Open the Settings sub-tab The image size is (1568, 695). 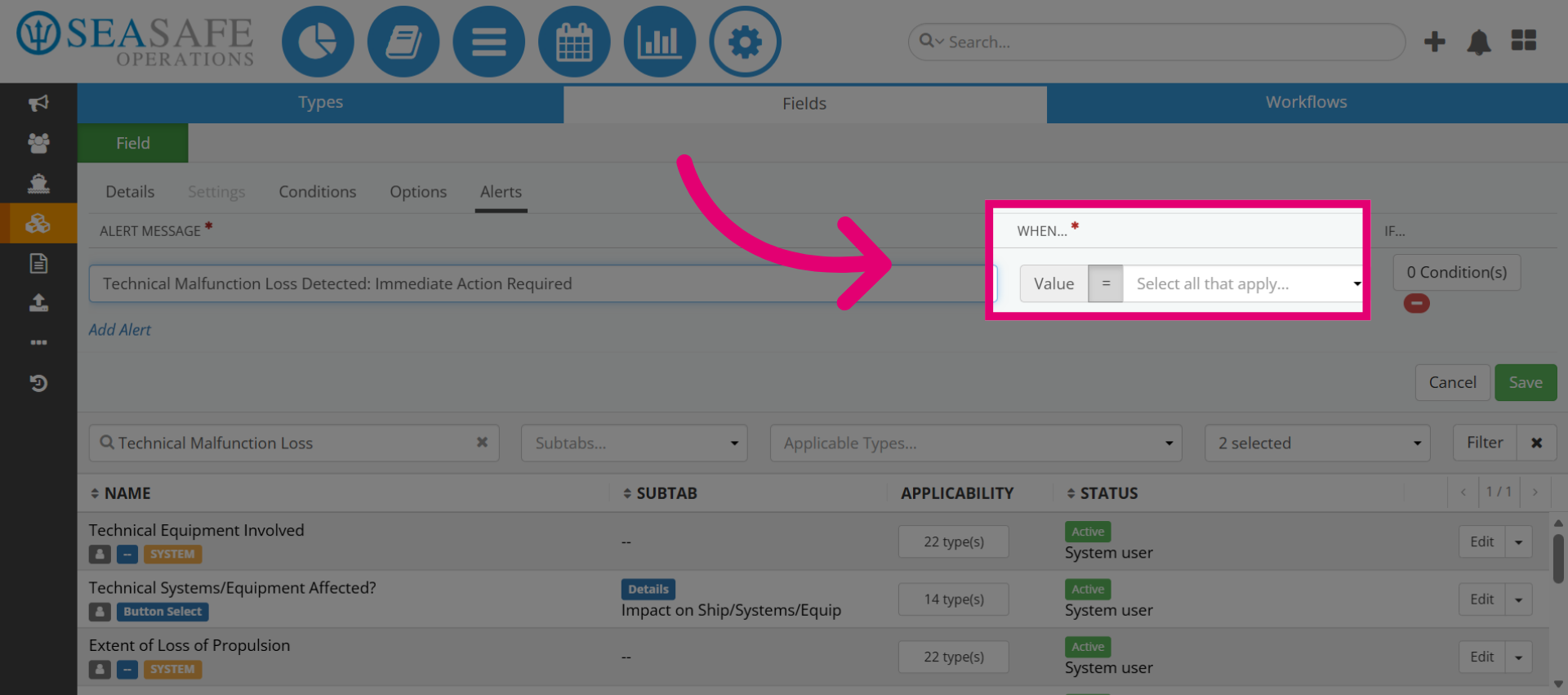click(x=216, y=192)
